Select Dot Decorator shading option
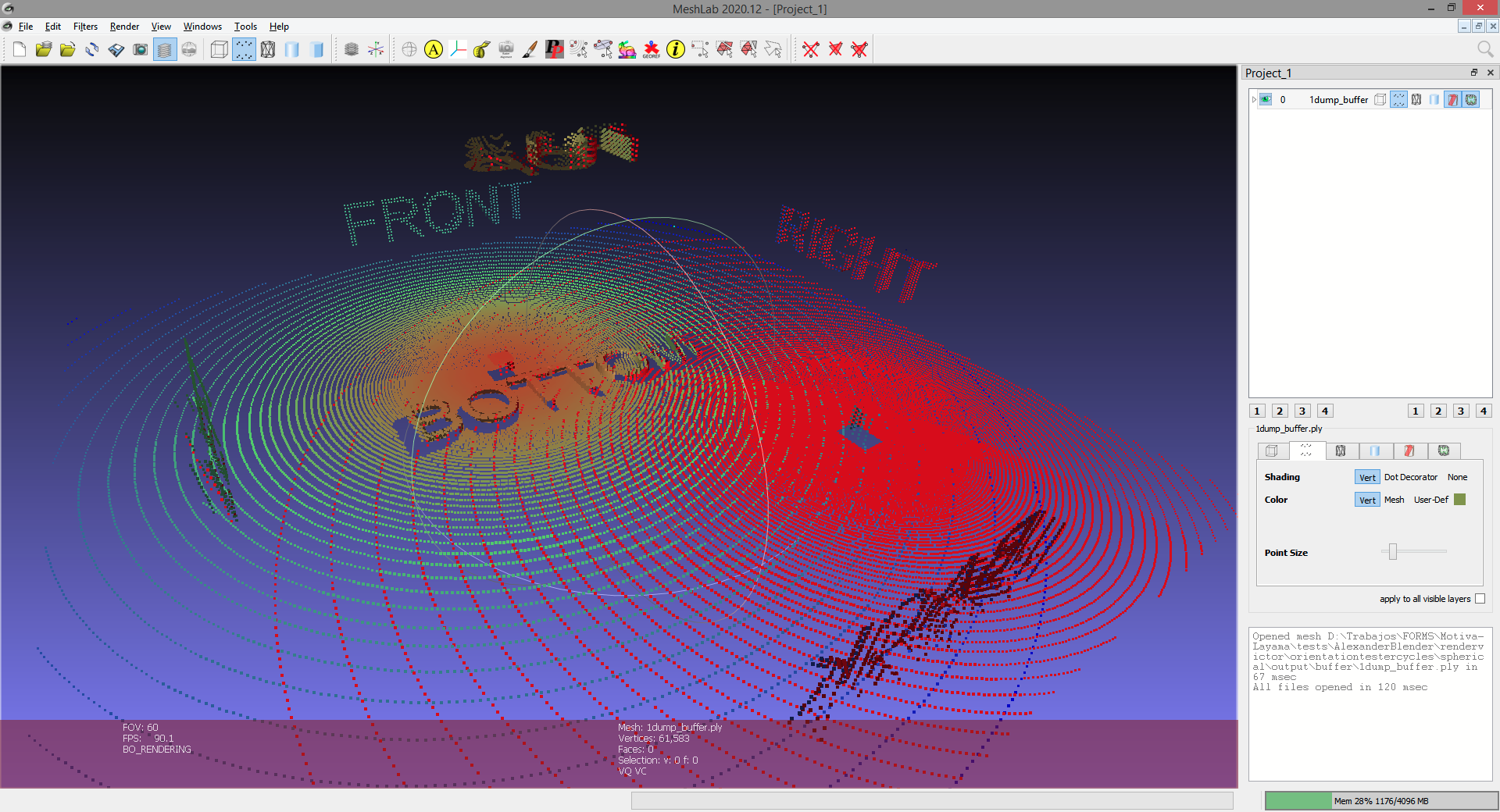This screenshot has height=812, width=1500. point(1410,477)
